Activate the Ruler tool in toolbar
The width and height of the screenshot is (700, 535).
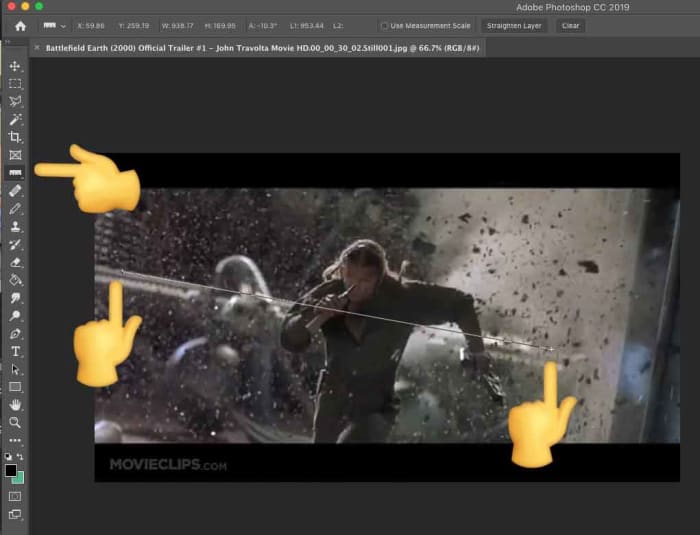15,173
